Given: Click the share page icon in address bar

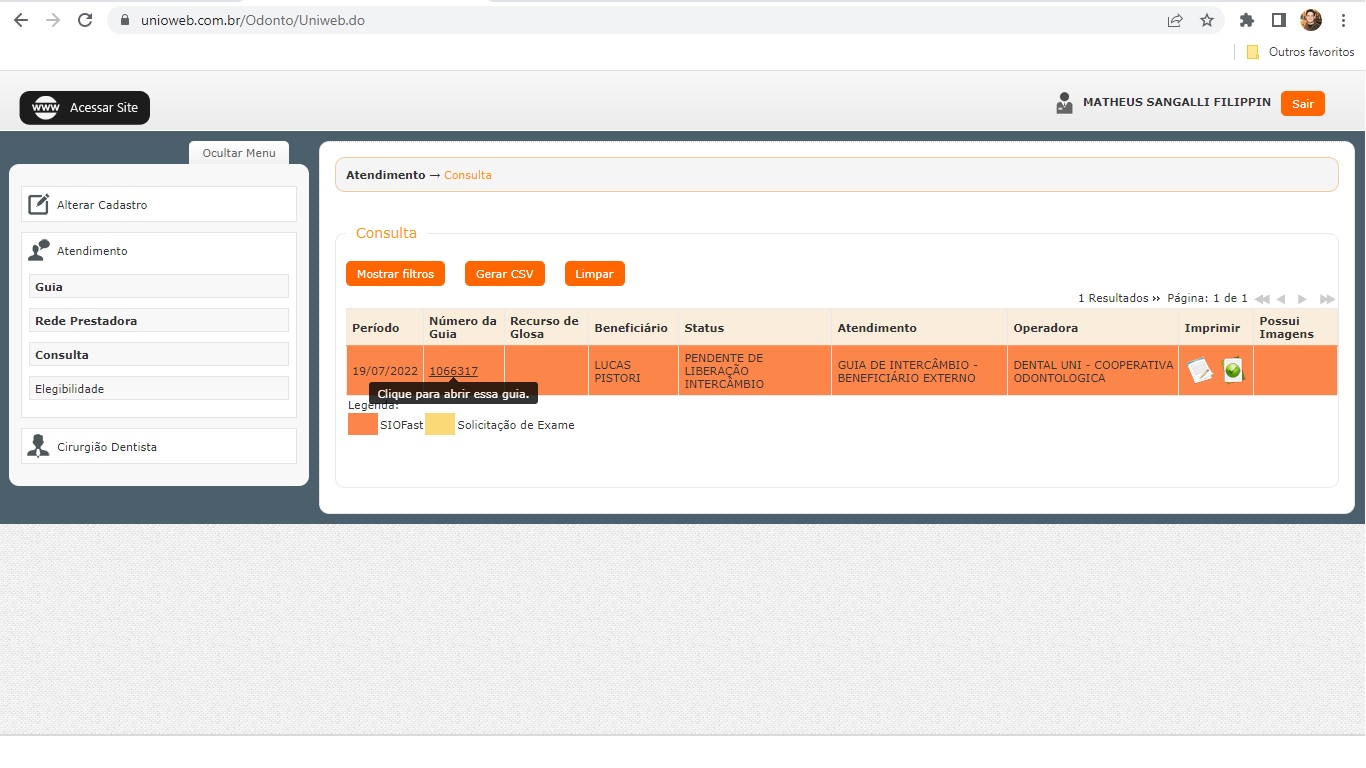Looking at the screenshot, I should (1175, 20).
